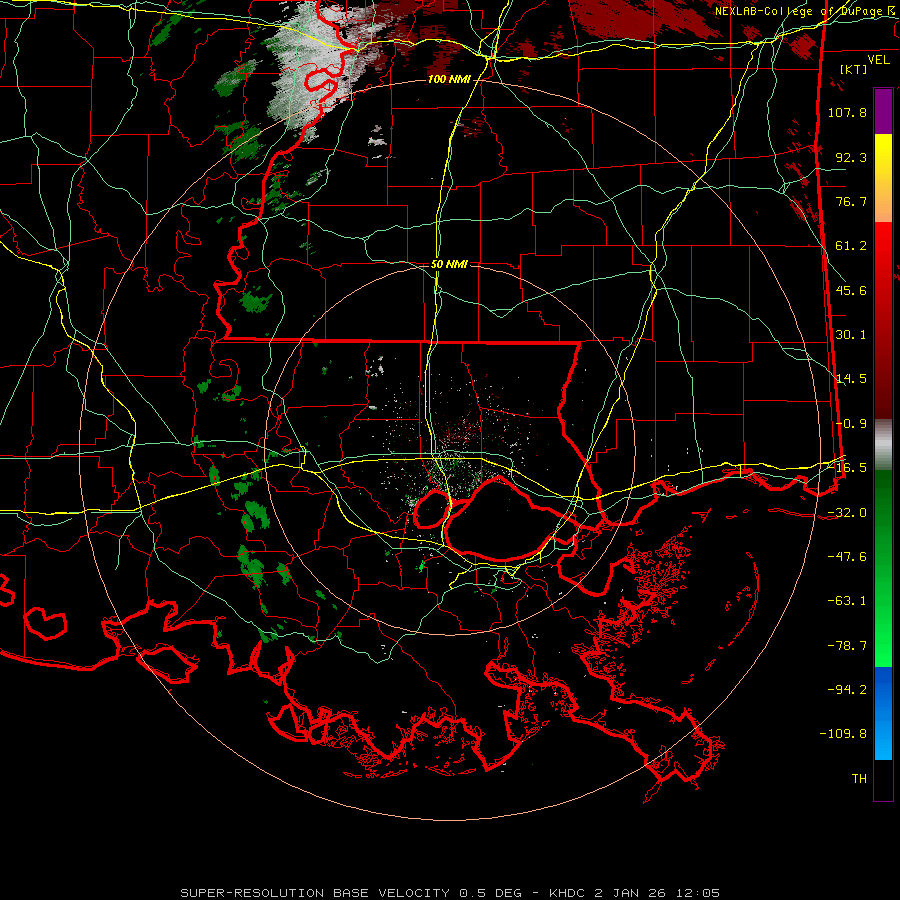This screenshot has width=900, height=900.
Task: Click the 61.2 velocity scale value
Action: pos(851,246)
